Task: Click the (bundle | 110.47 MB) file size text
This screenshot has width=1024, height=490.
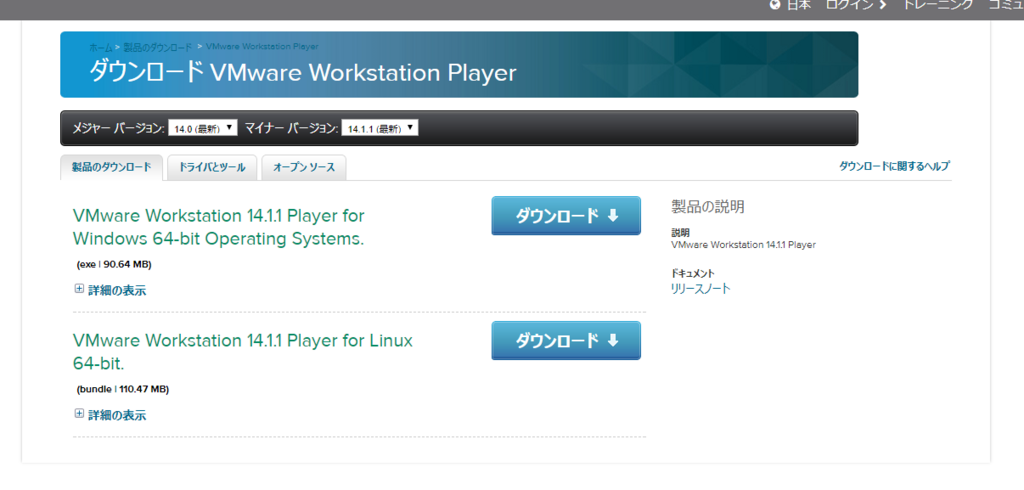Action: tap(123, 389)
